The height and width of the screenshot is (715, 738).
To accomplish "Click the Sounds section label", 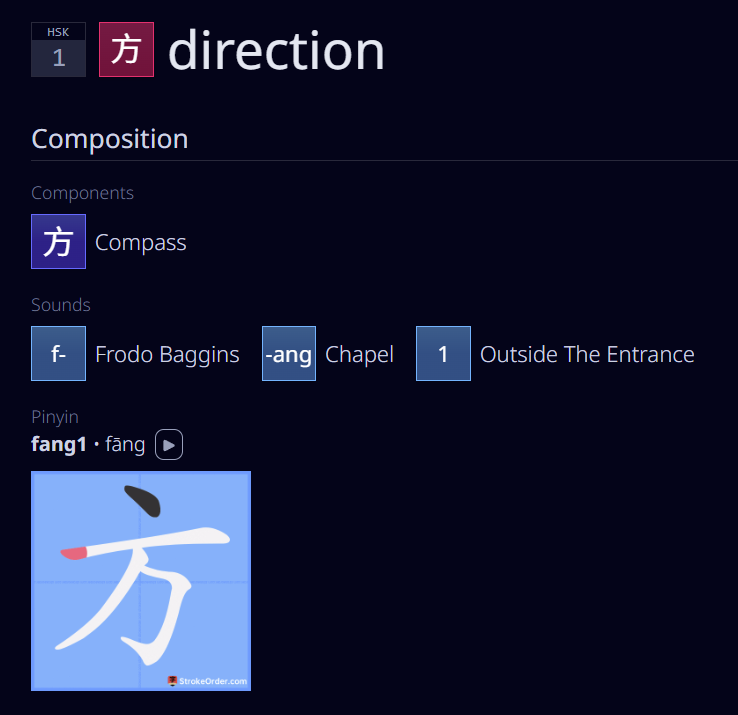I will click(61, 305).
